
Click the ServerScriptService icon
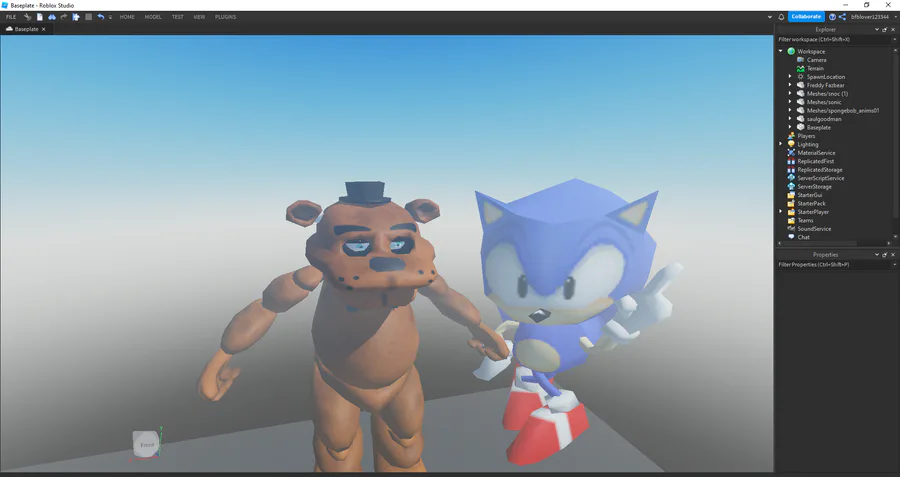[x=791, y=178]
